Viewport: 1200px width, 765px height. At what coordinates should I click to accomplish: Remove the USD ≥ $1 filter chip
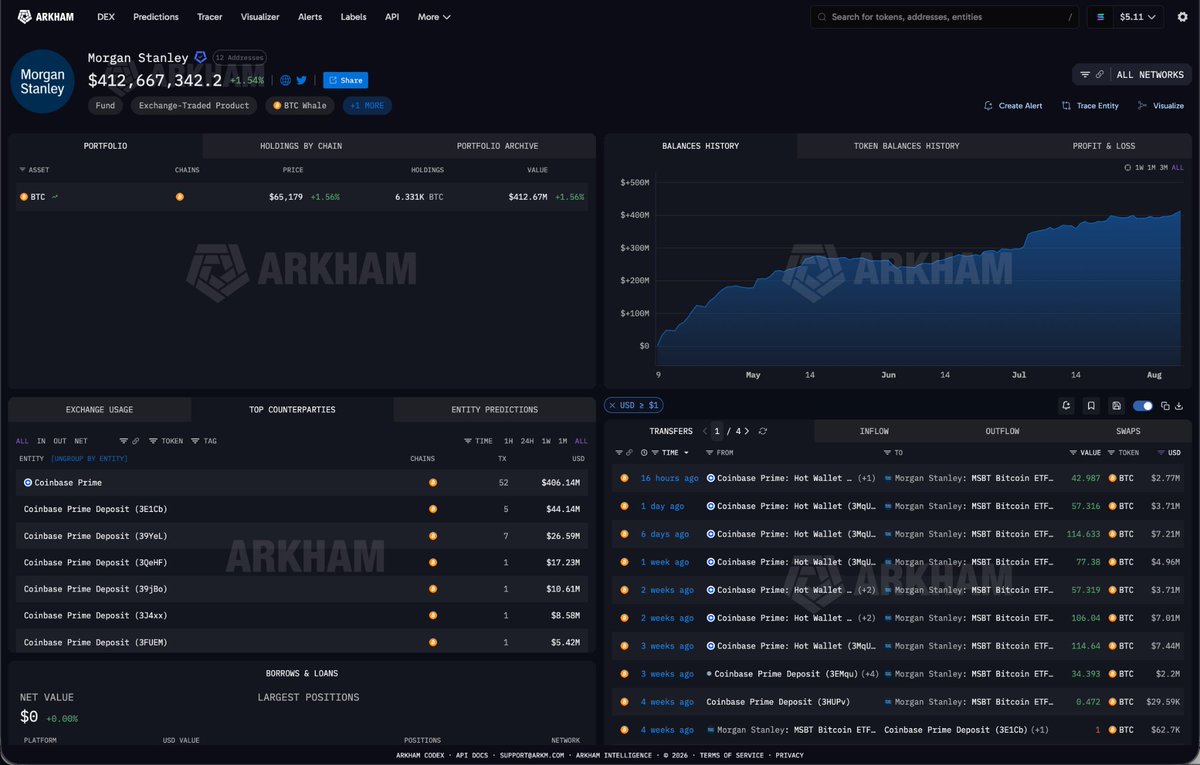click(613, 405)
